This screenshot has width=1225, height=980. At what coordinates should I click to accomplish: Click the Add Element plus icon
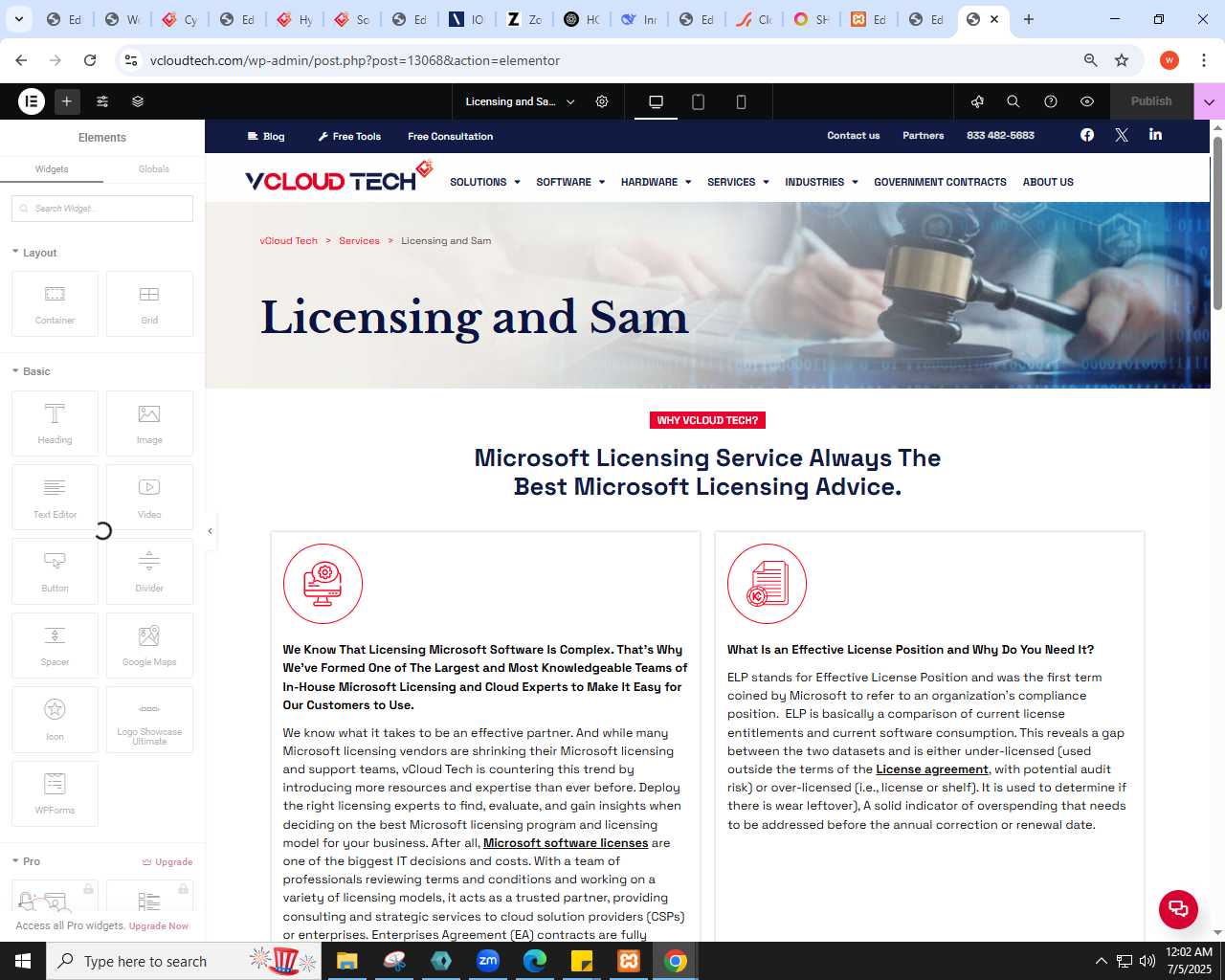[67, 100]
